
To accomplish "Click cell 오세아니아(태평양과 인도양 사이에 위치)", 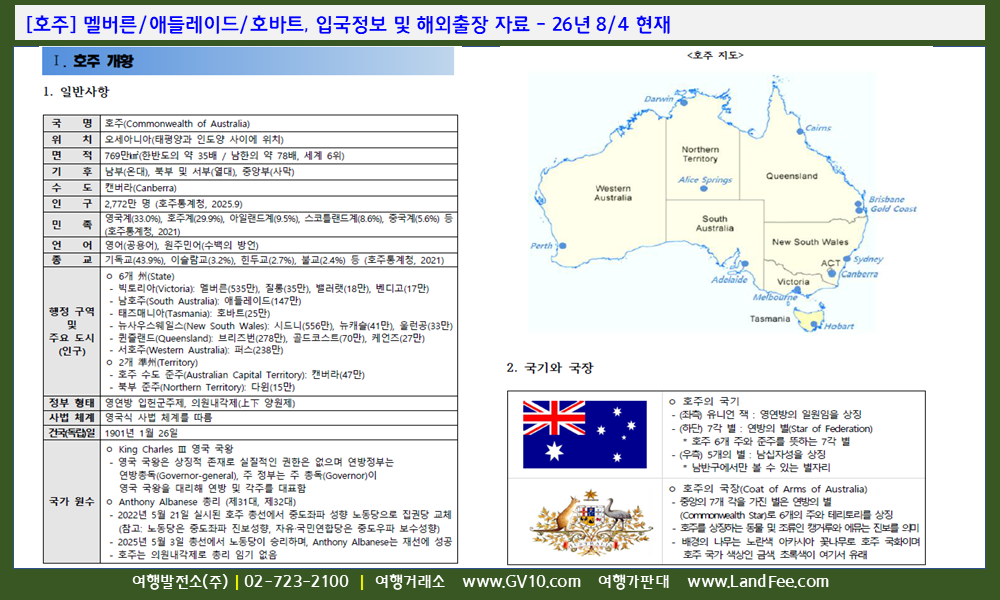I will pyautogui.click(x=279, y=140).
